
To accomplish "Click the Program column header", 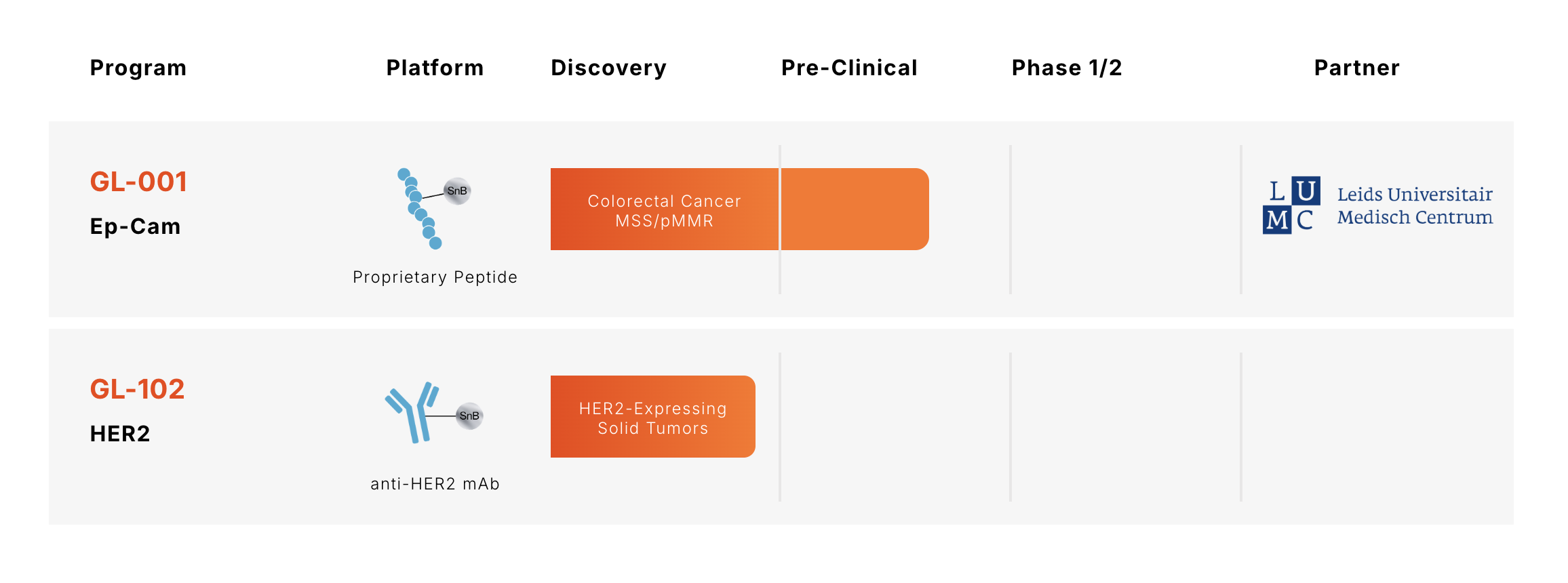I will click(x=138, y=68).
